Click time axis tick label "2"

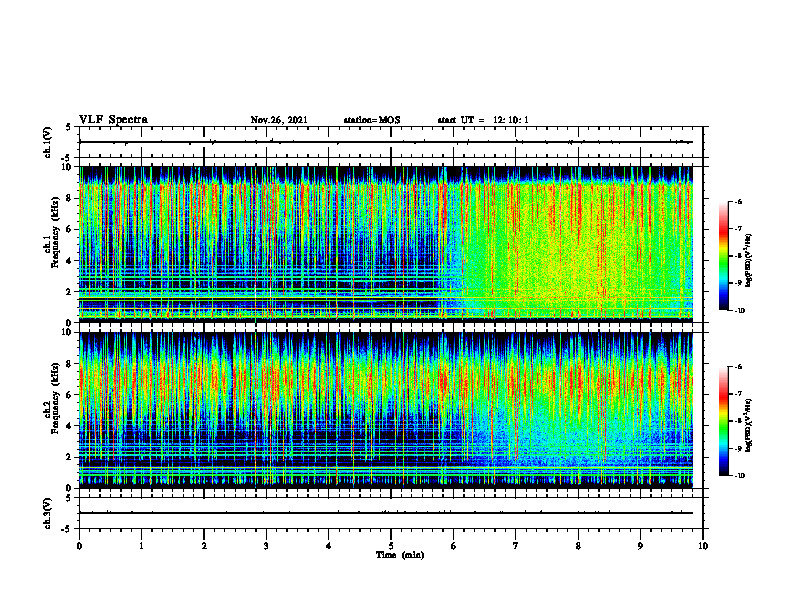tap(204, 546)
